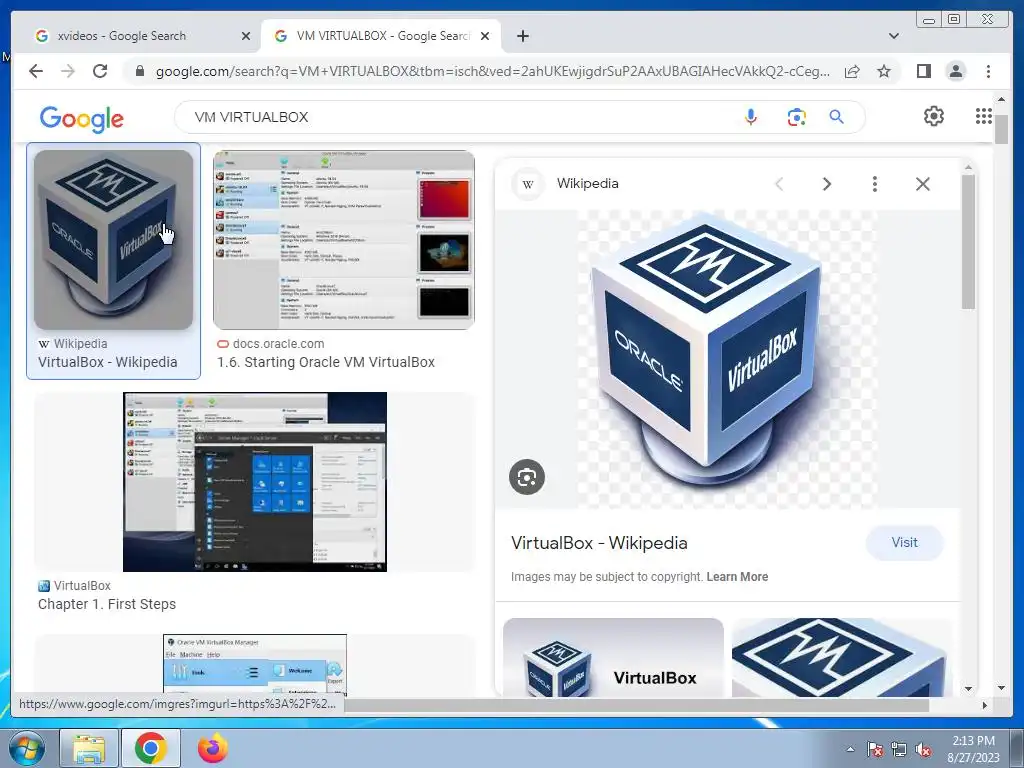
Task: Open the docs.oracle.com manager screenshot thumbnail
Action: click(x=344, y=240)
